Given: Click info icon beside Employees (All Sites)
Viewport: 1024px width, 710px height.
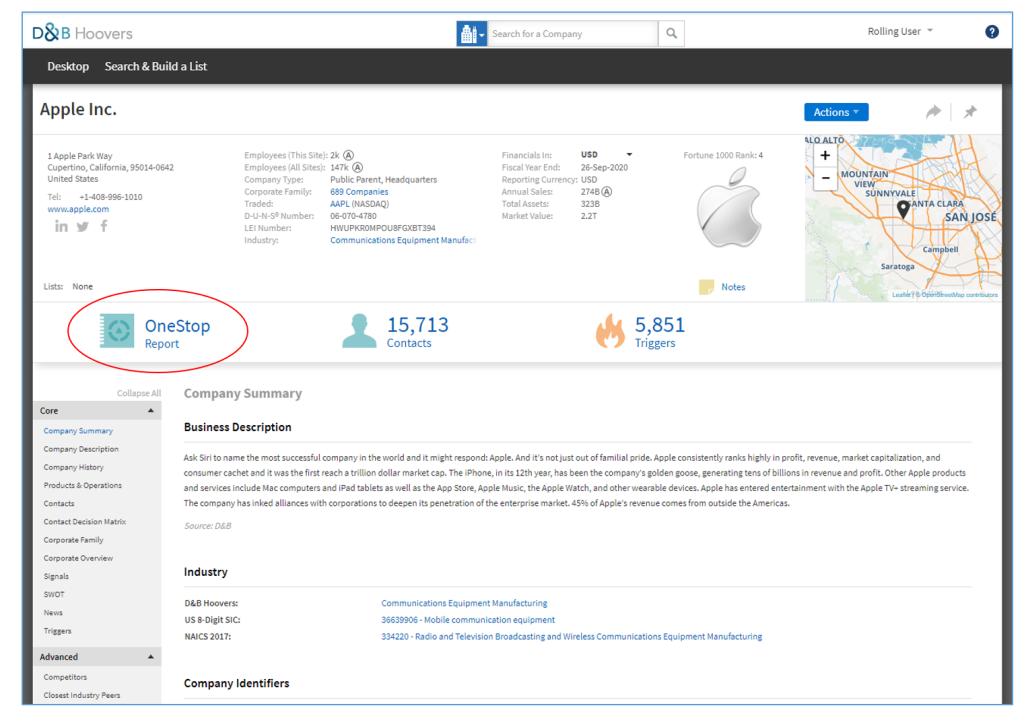Looking at the screenshot, I should click(x=357, y=167).
